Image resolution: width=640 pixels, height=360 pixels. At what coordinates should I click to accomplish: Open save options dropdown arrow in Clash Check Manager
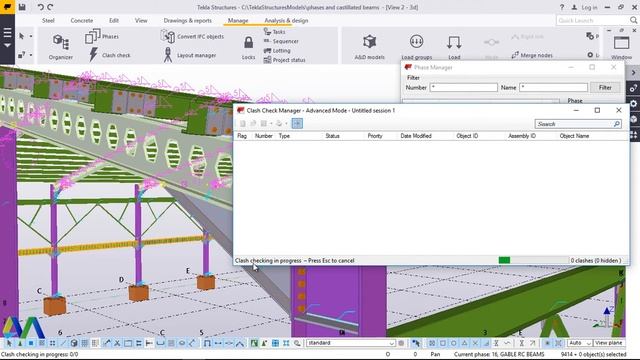point(271,123)
